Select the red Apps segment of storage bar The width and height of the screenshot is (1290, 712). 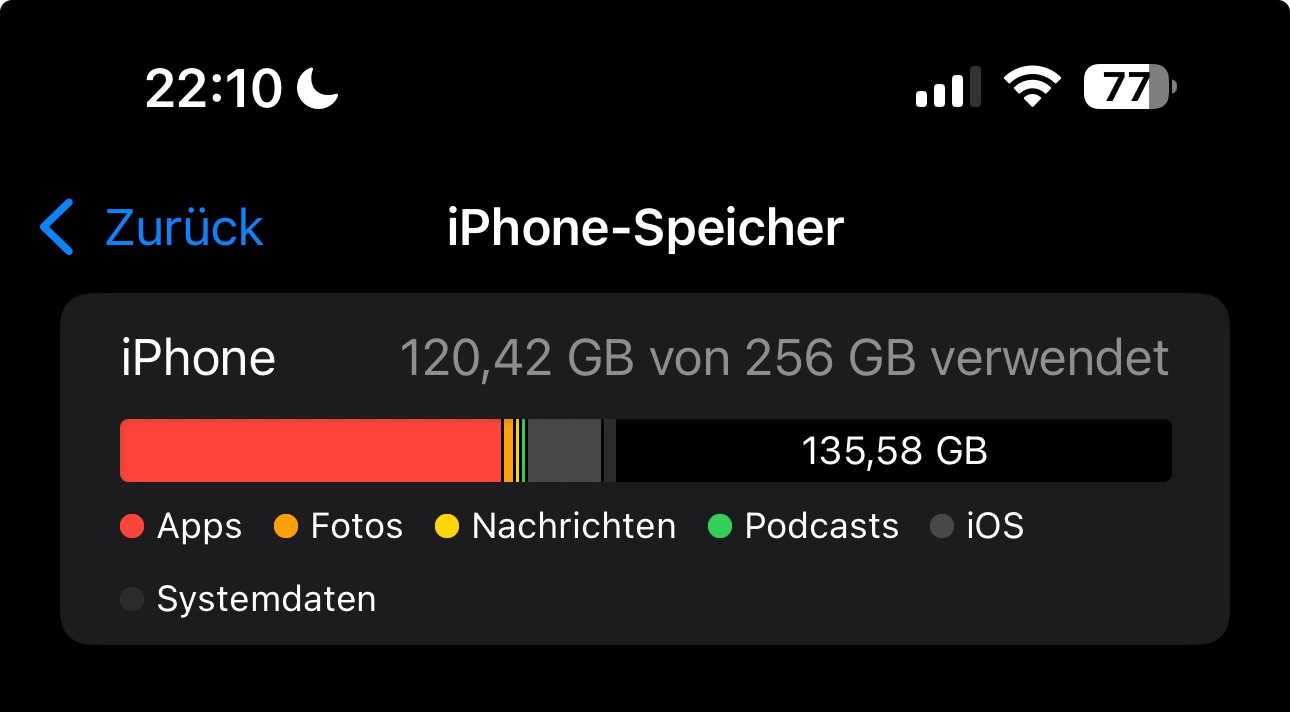click(310, 451)
